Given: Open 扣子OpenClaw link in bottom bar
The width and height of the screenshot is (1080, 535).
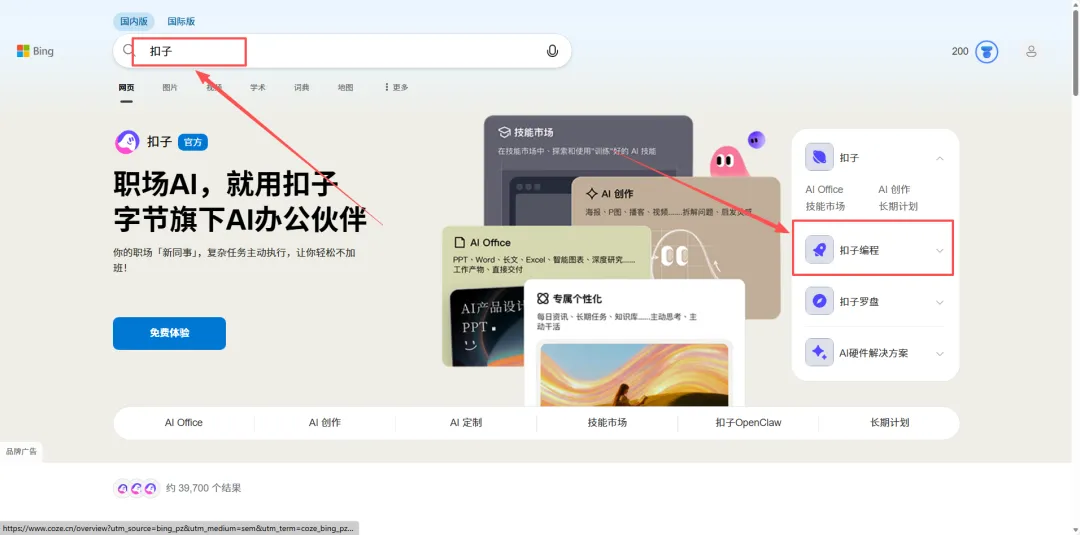Looking at the screenshot, I should click(748, 423).
